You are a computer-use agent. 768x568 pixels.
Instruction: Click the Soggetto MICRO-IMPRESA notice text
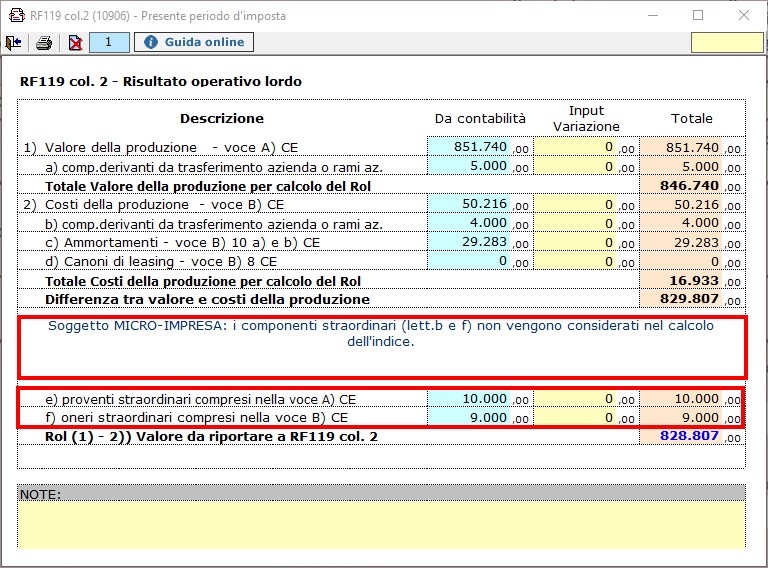click(381, 333)
